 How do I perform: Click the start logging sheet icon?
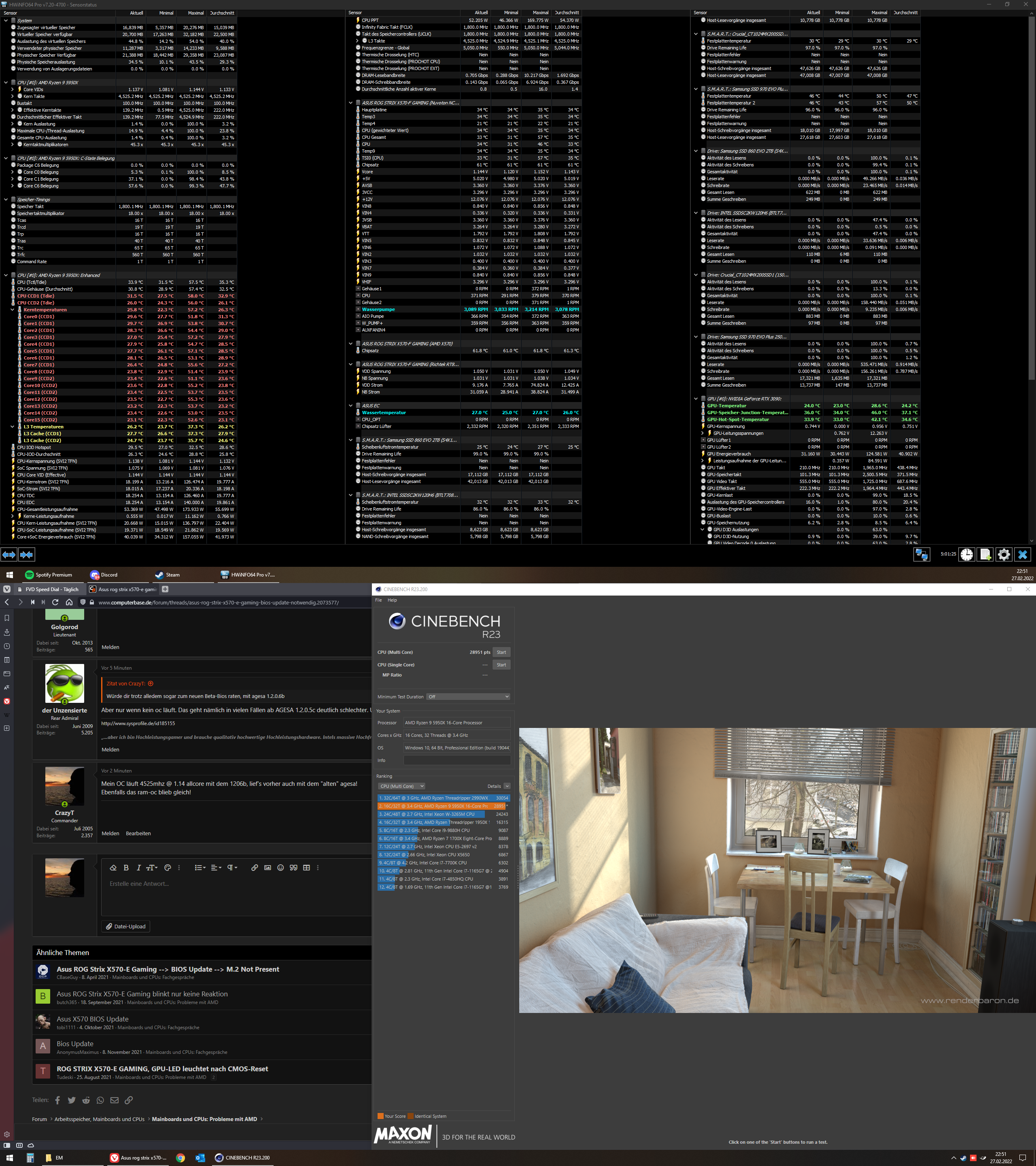coord(985,555)
